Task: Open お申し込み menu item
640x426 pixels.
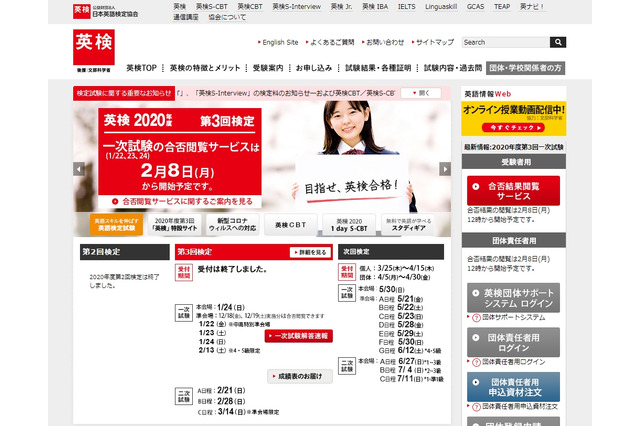Action: (x=314, y=68)
